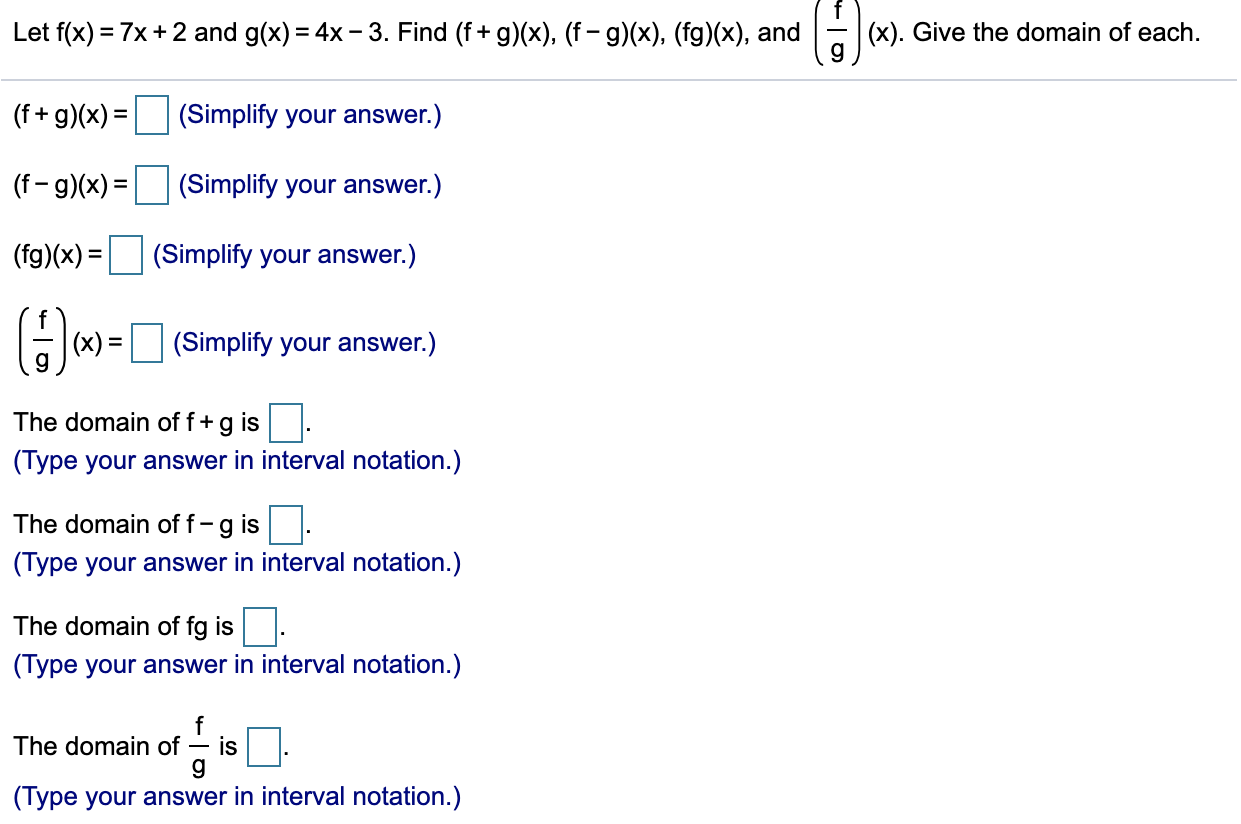Click the last interval notation instruction

point(237,796)
